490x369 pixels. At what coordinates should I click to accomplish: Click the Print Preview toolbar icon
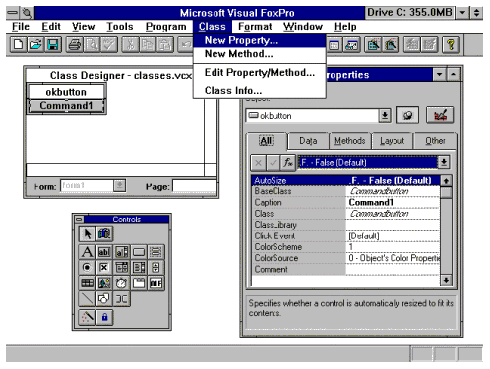pyautogui.click(x=92, y=45)
